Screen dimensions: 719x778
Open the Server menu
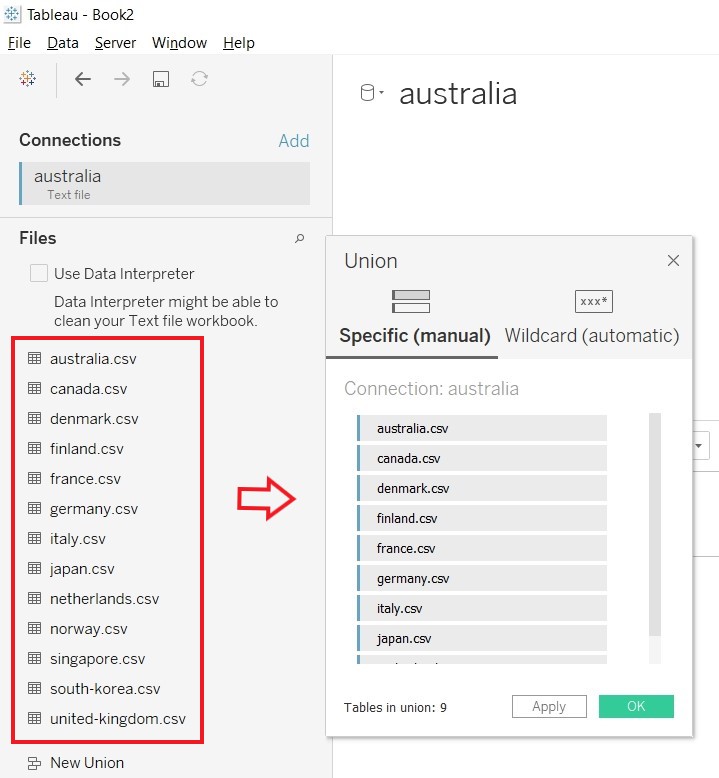pyautogui.click(x=115, y=43)
